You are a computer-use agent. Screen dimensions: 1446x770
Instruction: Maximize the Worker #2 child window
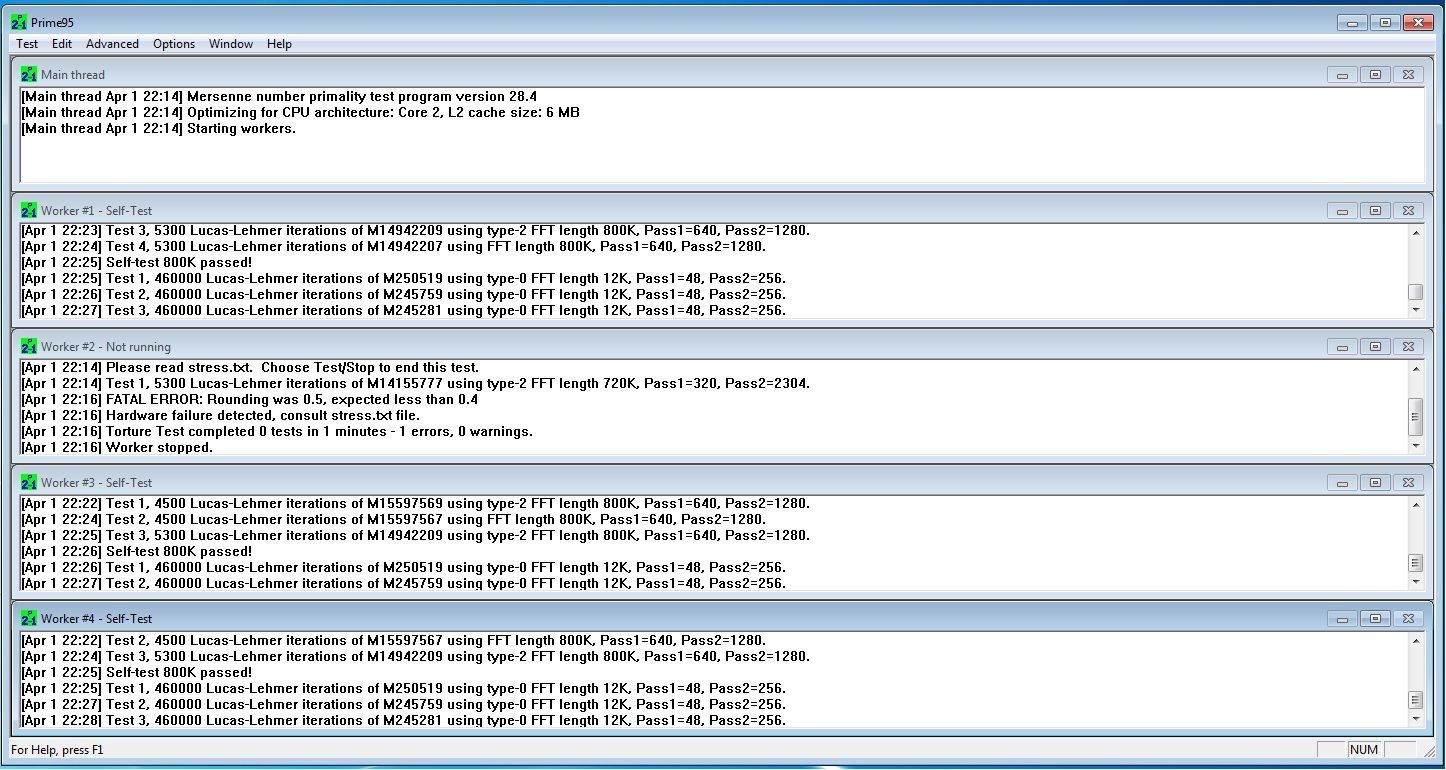1375,346
